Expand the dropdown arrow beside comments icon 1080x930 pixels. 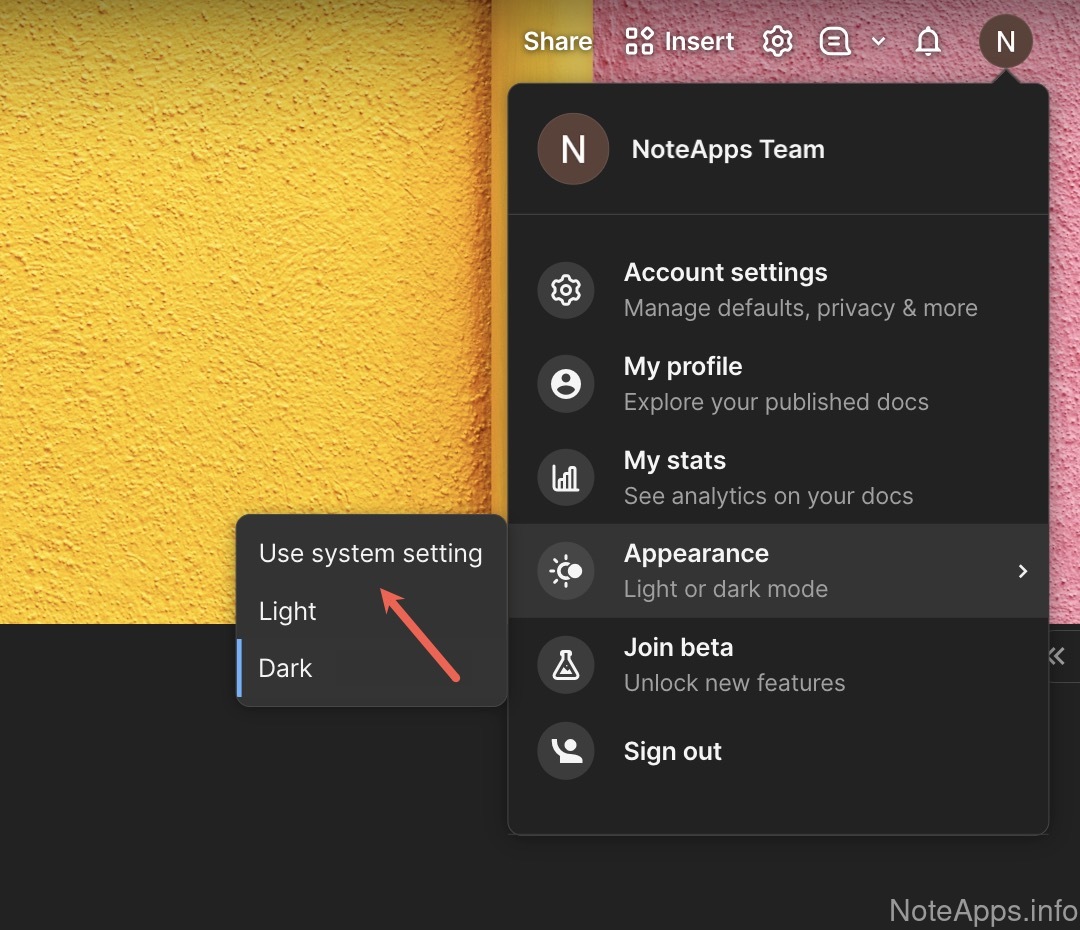click(878, 42)
